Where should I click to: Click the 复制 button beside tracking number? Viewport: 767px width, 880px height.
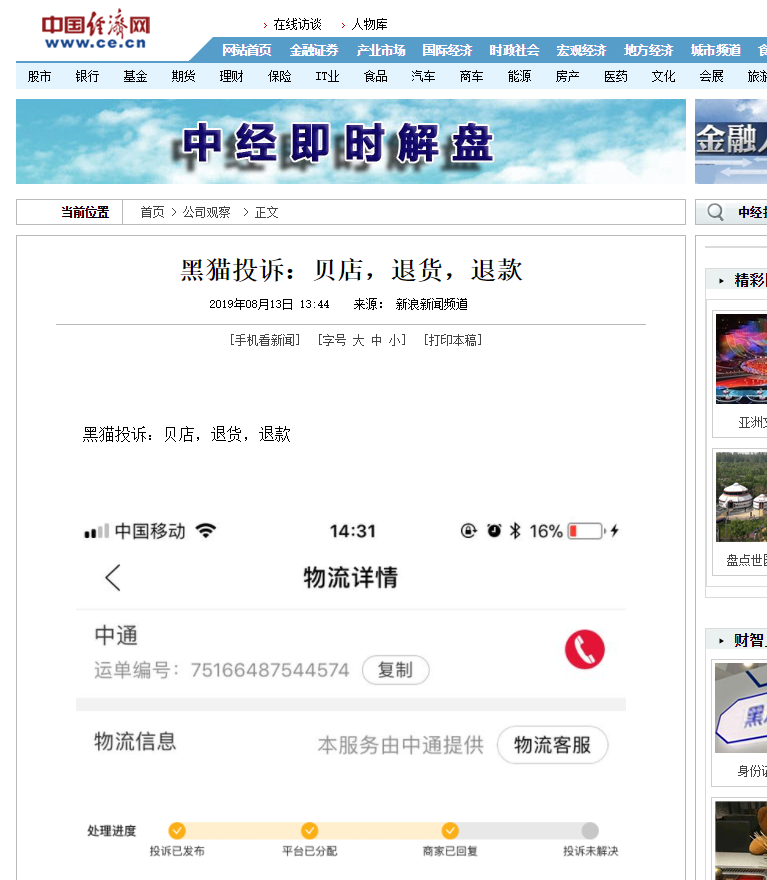396,670
